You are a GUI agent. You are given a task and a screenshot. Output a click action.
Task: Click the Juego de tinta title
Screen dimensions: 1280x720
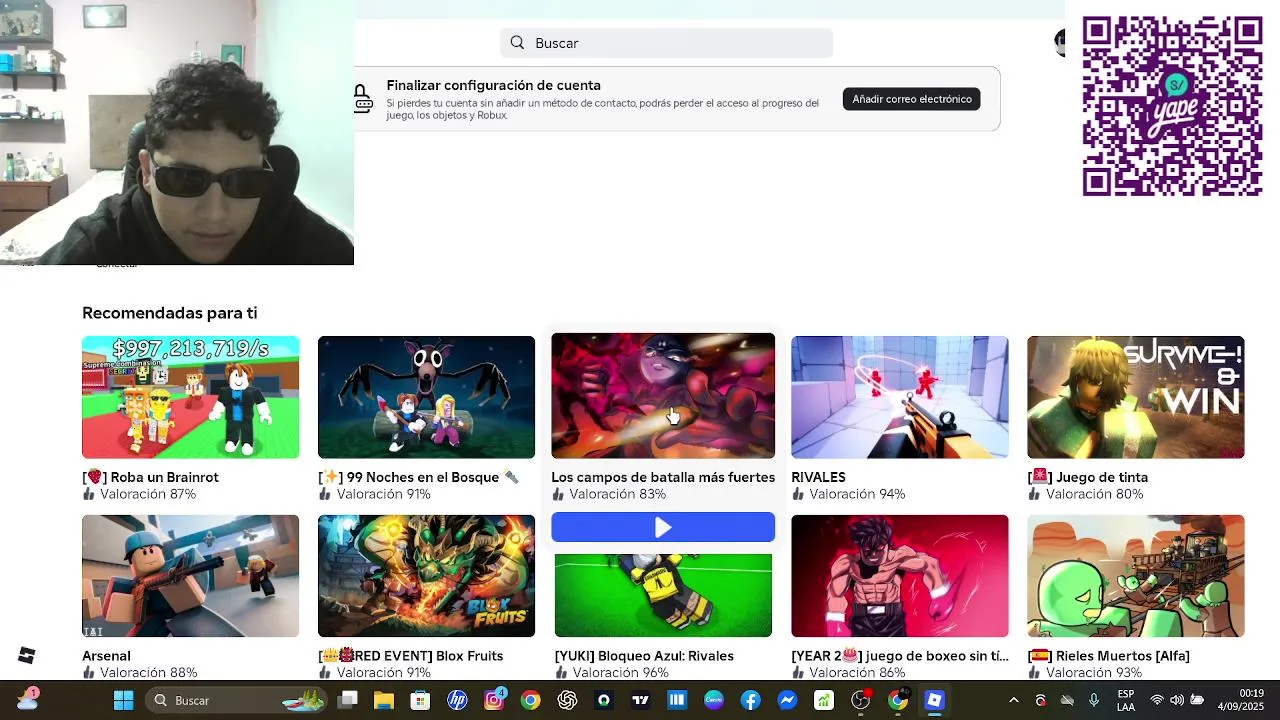click(1087, 477)
